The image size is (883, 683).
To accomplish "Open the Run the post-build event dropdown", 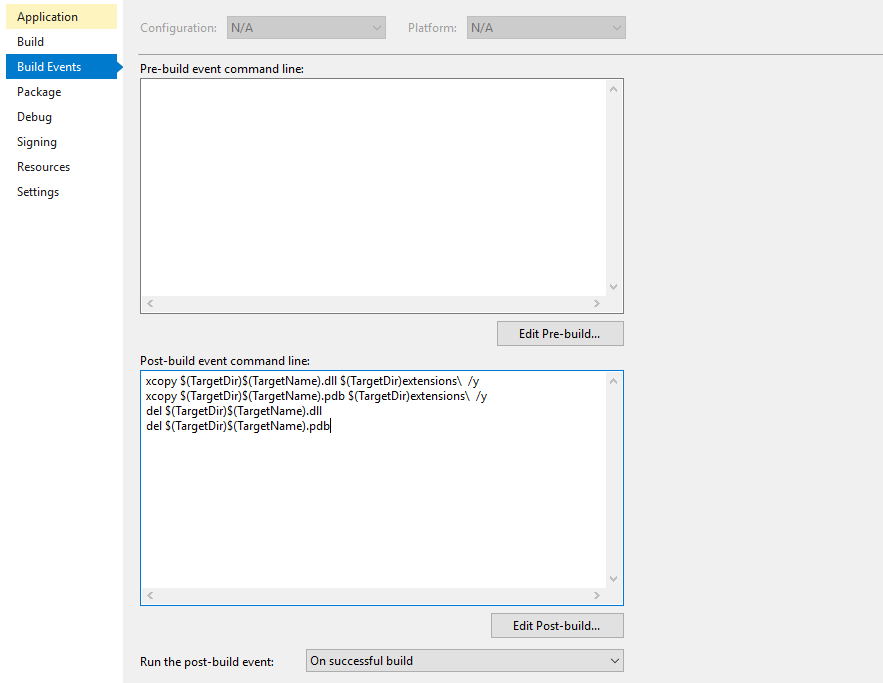I will [463, 661].
